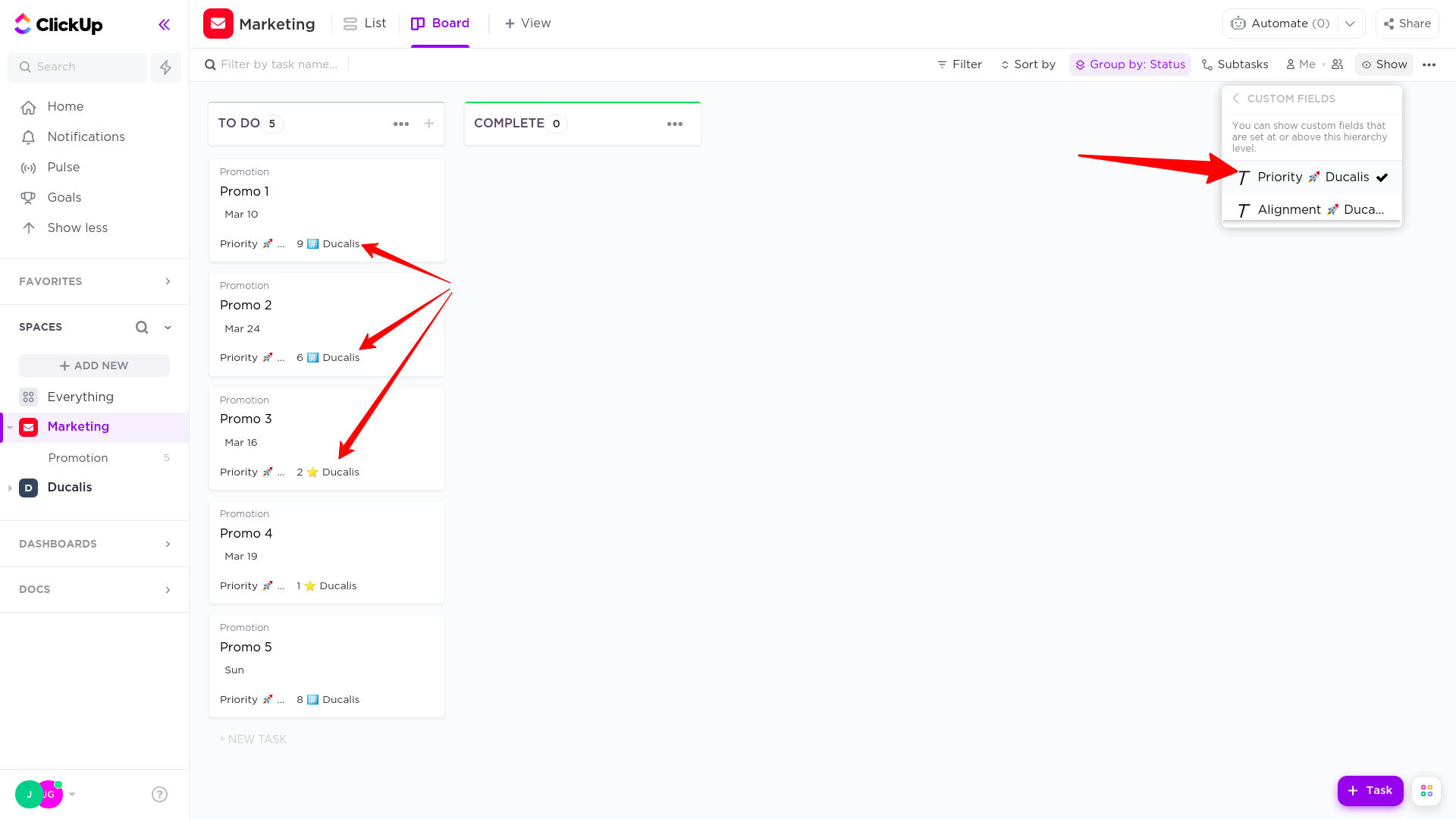Open Promo 4 task card
Screen dimensions: 1456x819
click(x=327, y=552)
